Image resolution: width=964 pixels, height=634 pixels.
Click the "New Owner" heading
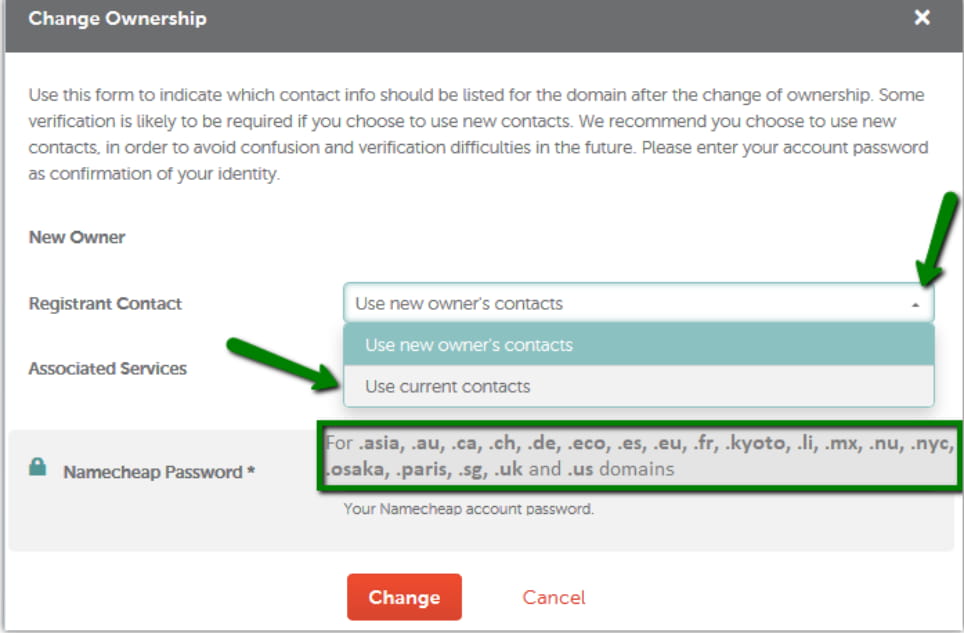pos(77,237)
